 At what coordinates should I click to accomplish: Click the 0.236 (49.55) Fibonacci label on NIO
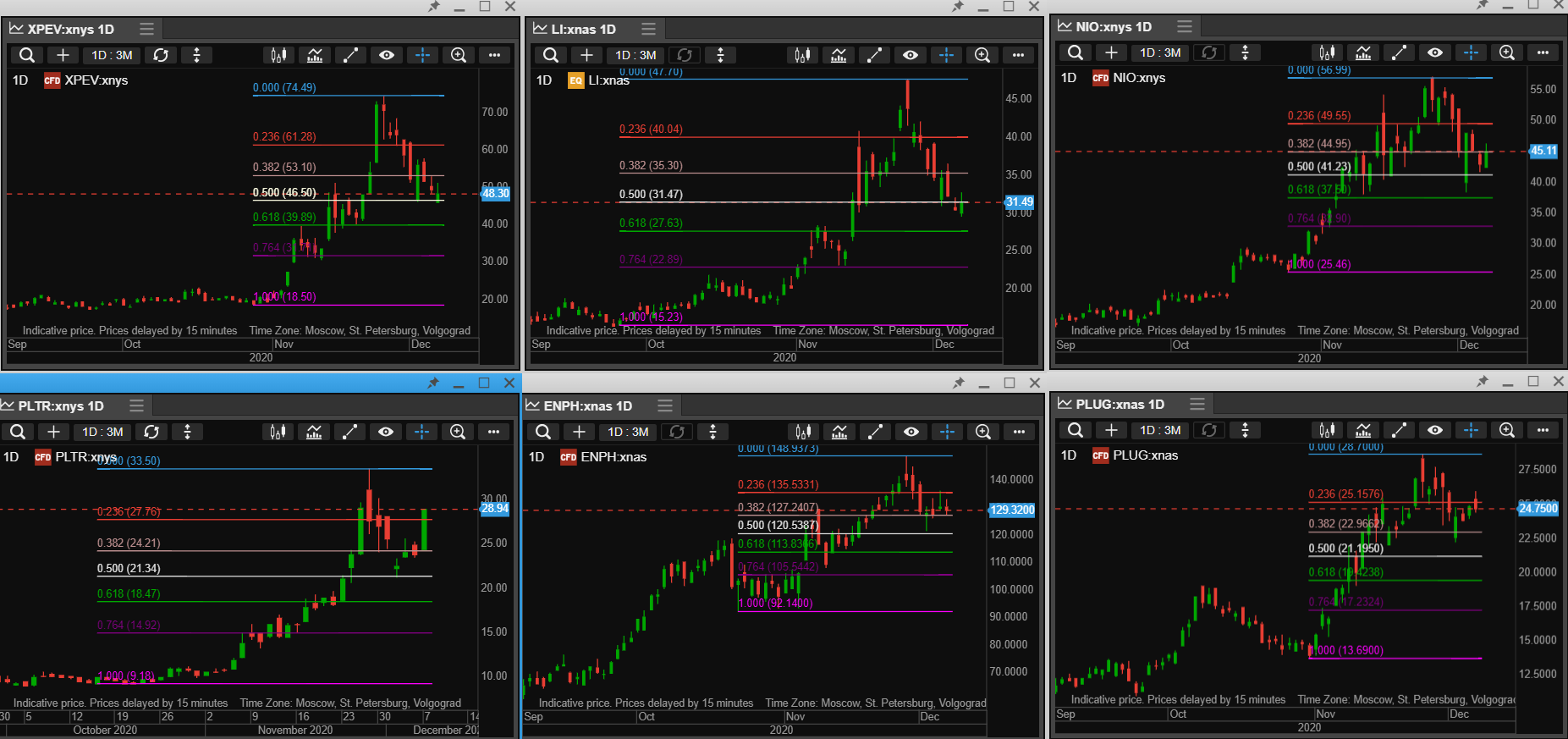point(1319,116)
